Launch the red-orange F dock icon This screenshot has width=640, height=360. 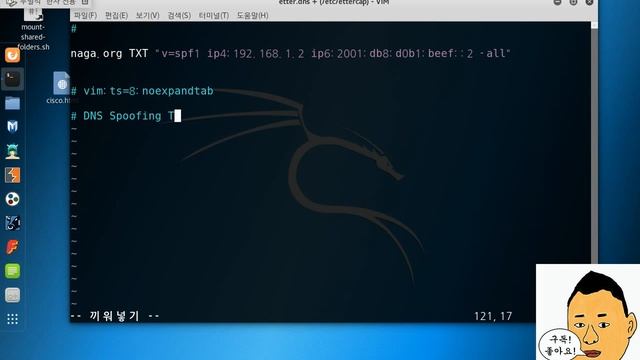pyautogui.click(x=12, y=247)
